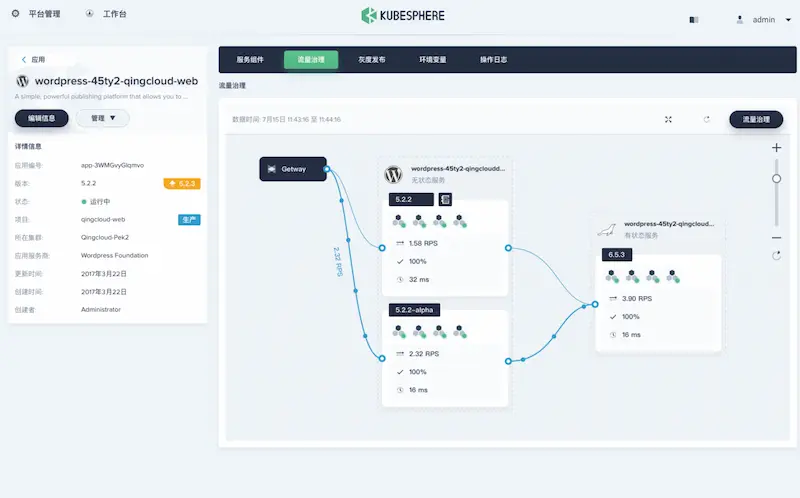Zoom in graph with plus icon
Image resolution: width=800 pixels, height=498 pixels.
pos(777,147)
